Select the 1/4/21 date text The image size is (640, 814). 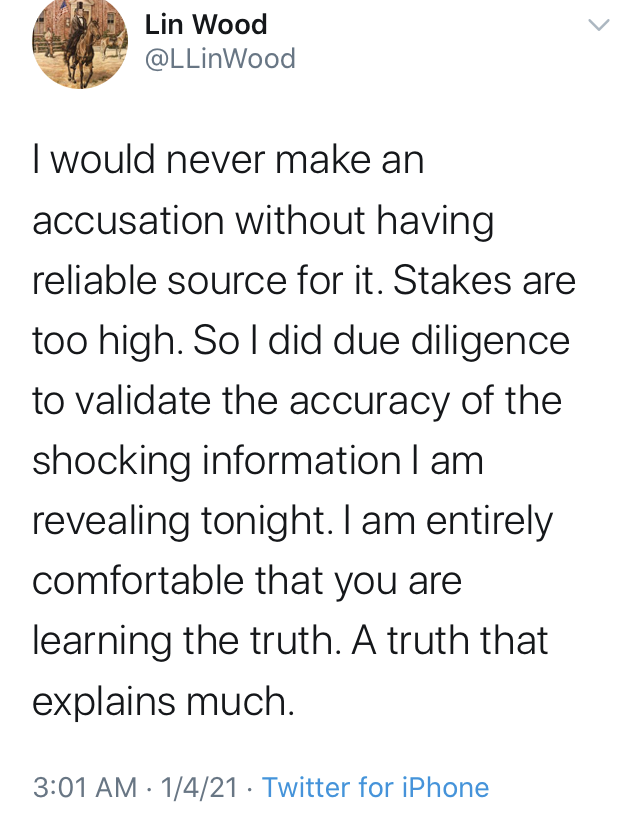[x=199, y=787]
